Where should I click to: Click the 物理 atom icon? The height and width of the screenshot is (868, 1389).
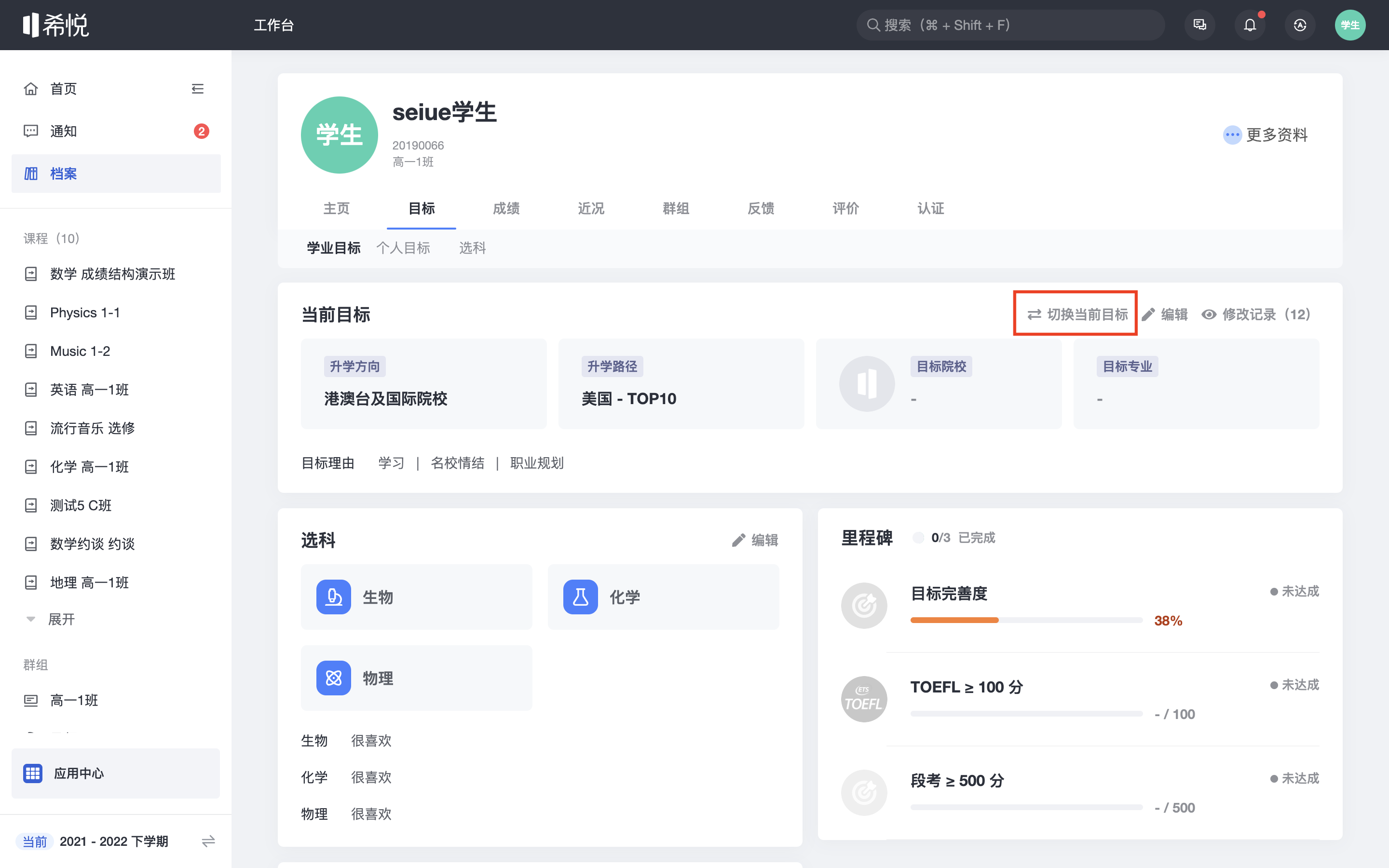(333, 678)
